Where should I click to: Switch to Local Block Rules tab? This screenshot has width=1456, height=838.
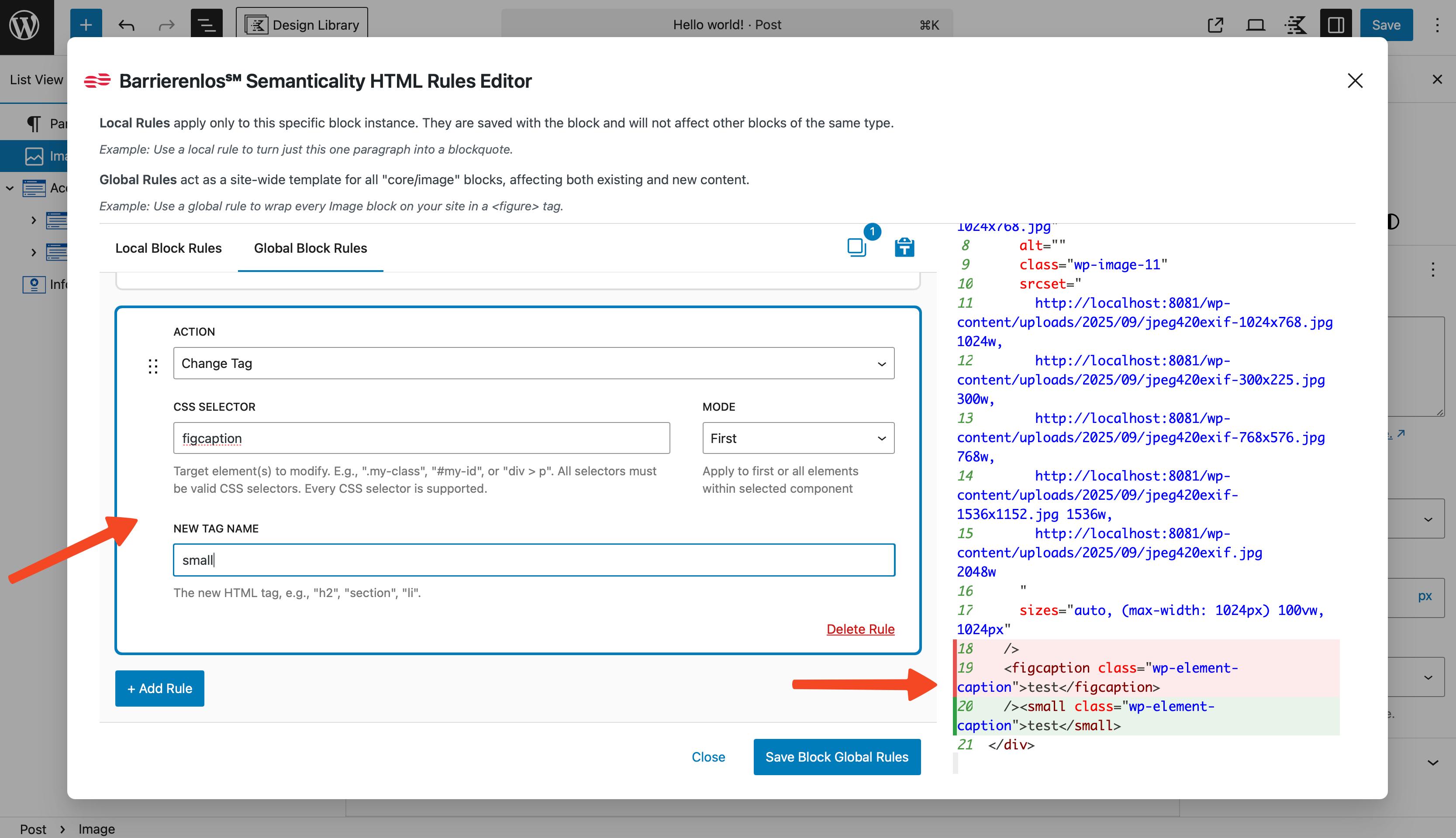click(x=168, y=248)
